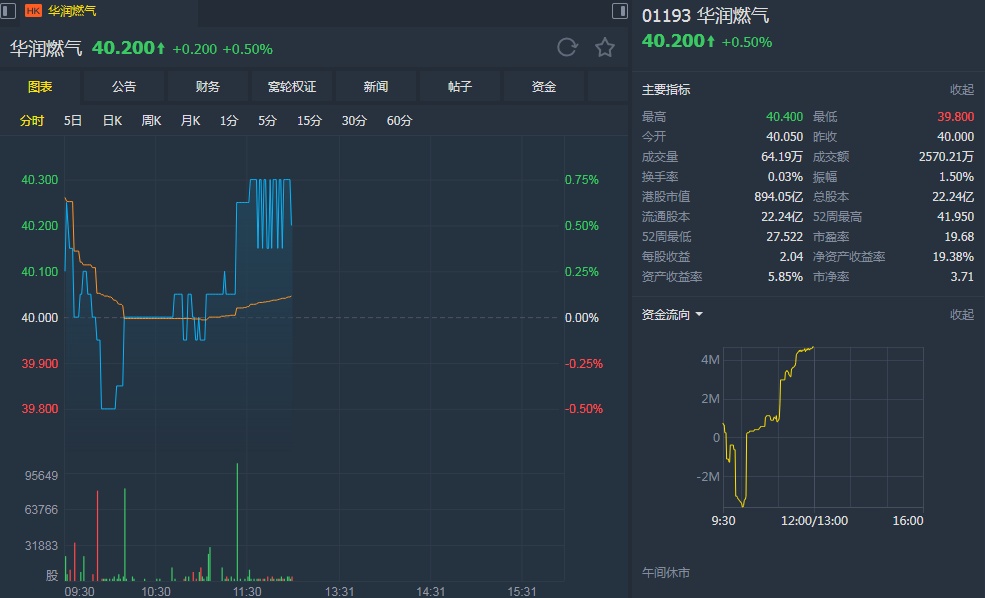Click the 午间休市 status text

[665, 573]
